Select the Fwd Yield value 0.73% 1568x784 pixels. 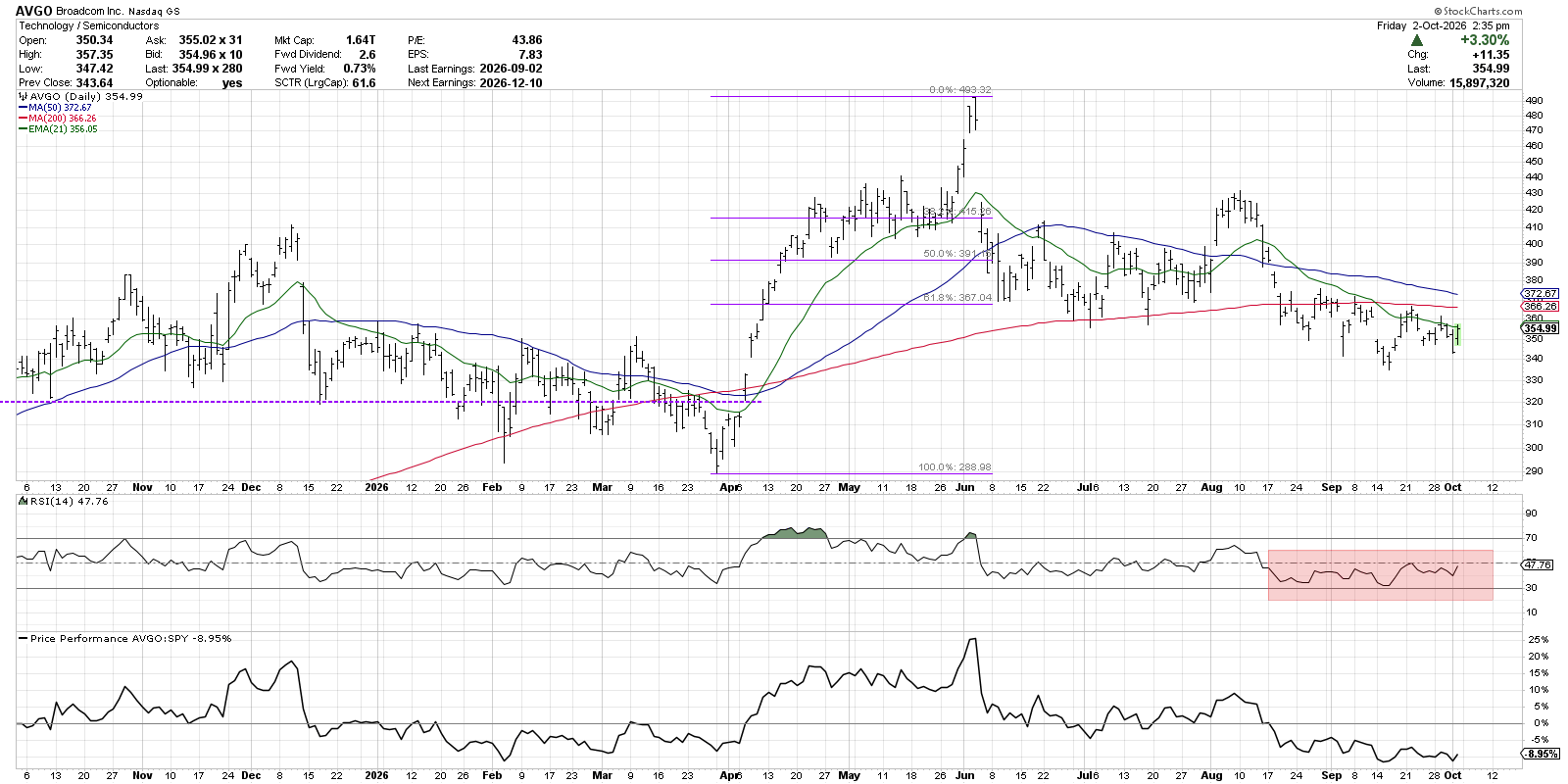(x=360, y=69)
